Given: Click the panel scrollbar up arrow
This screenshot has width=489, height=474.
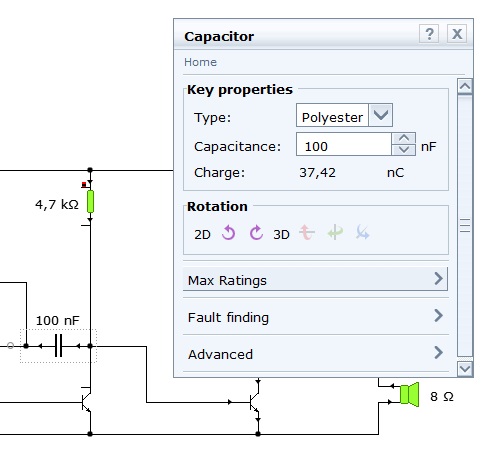Looking at the screenshot, I should pos(465,87).
